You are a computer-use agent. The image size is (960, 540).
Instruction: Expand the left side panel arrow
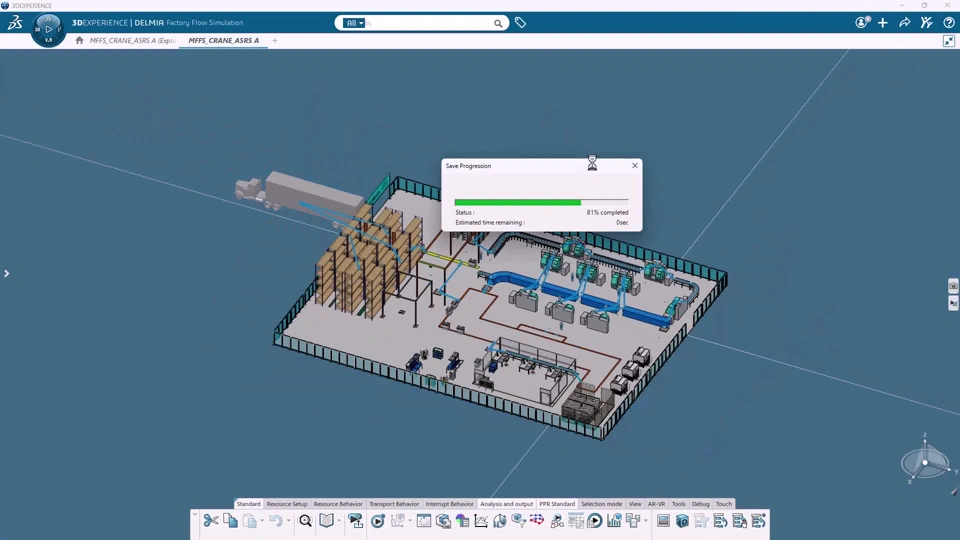(7, 273)
